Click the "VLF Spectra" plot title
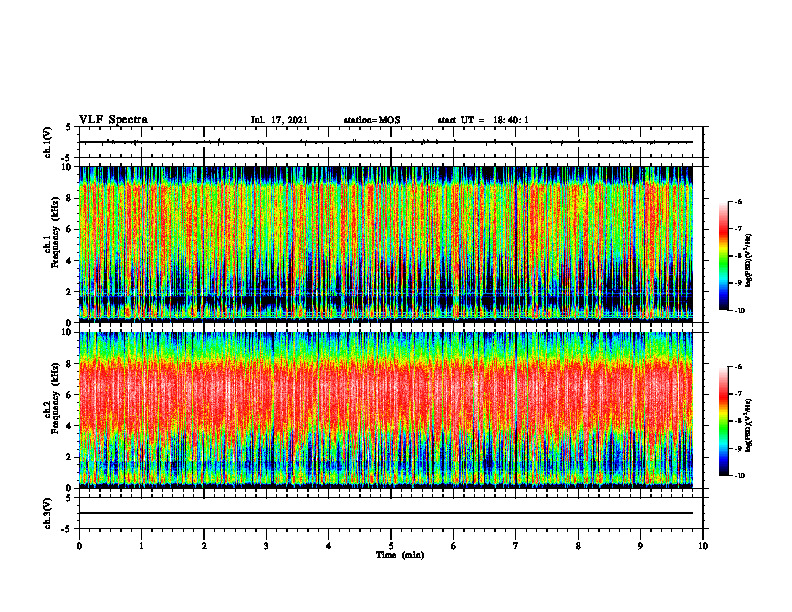 click(x=113, y=119)
